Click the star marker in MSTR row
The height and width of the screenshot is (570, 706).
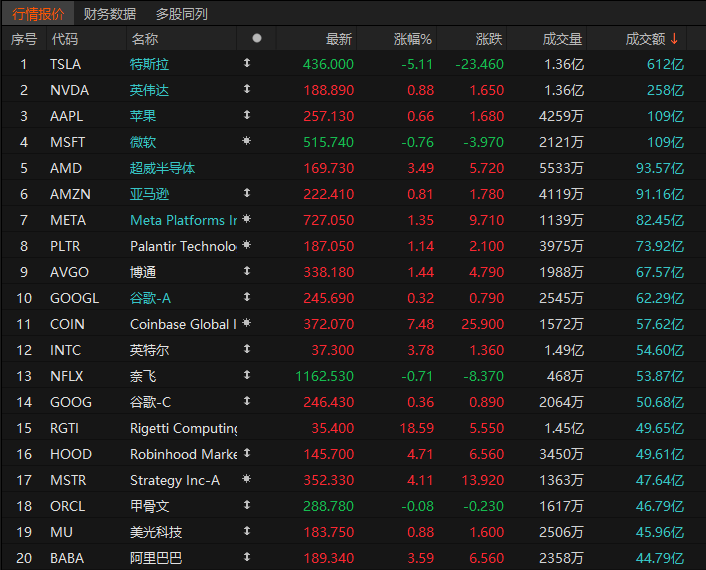[x=246, y=479]
